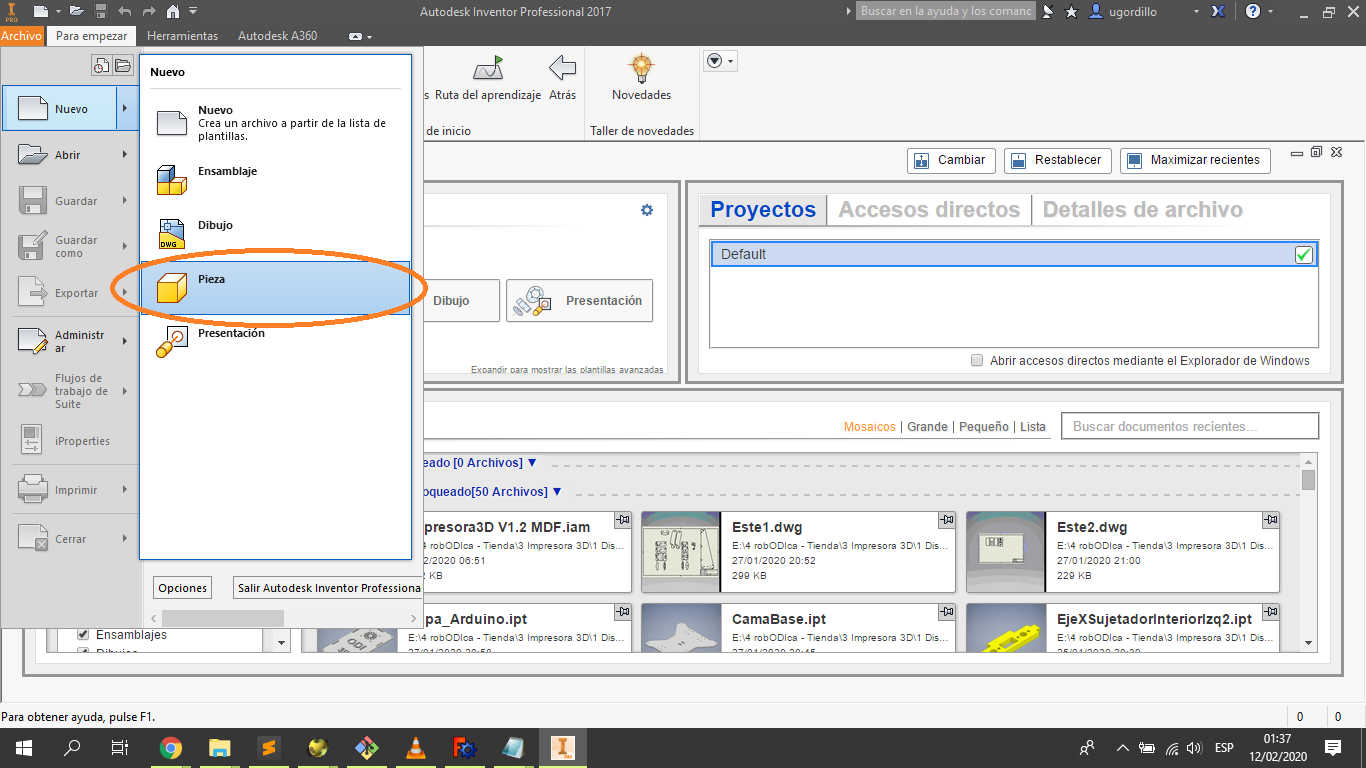Click the Archivo menu horizontal scrollbar
Image resolution: width=1366 pixels, height=768 pixels.
(x=222, y=619)
